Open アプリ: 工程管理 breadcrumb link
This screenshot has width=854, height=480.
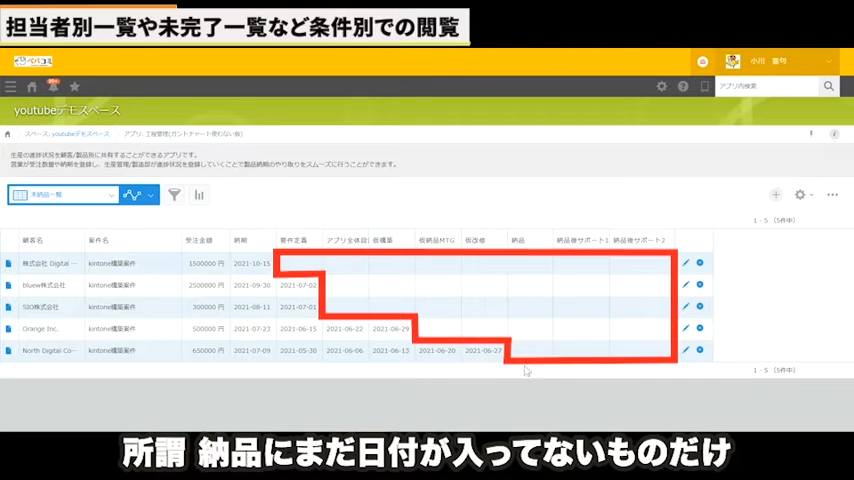coord(183,134)
